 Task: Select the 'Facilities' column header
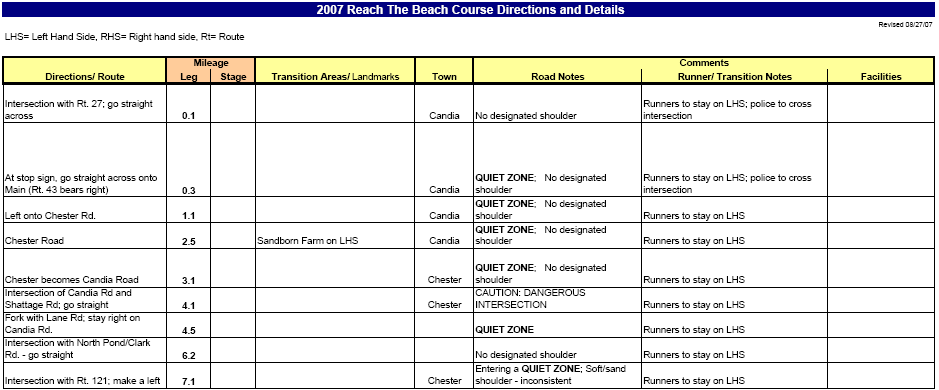[881, 77]
